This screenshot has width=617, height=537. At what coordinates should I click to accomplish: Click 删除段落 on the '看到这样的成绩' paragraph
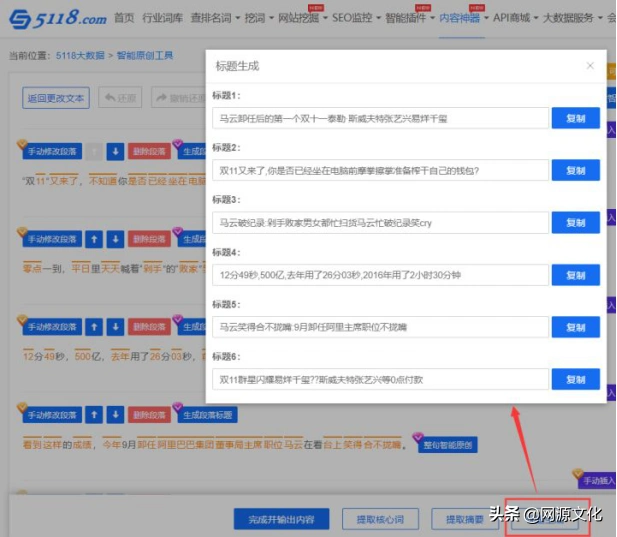[149, 415]
